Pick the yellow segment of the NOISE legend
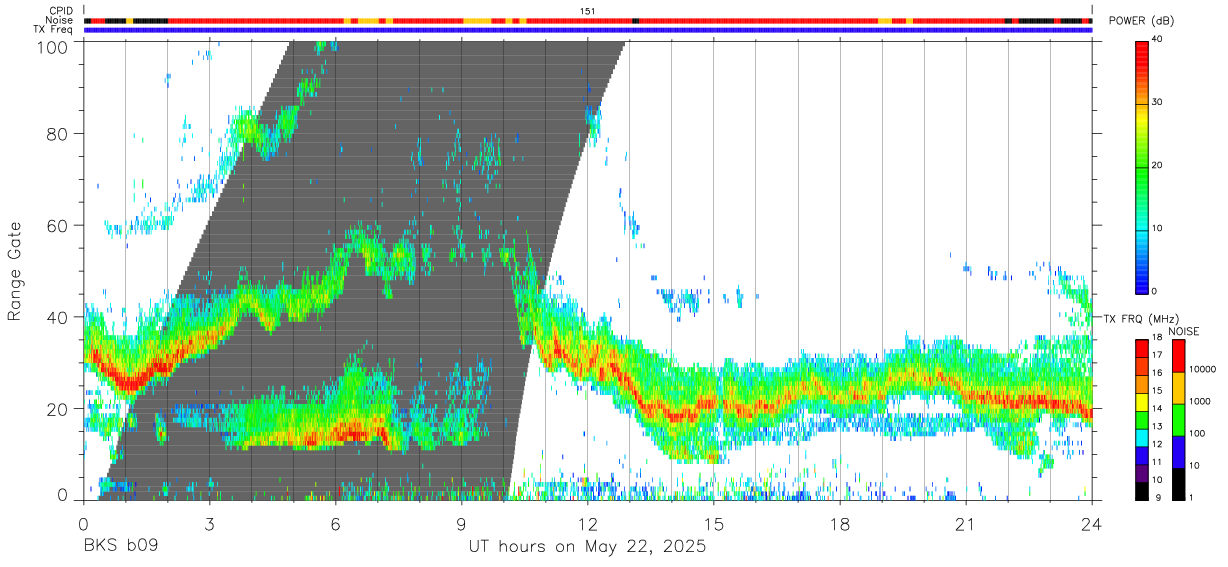 click(x=1177, y=389)
